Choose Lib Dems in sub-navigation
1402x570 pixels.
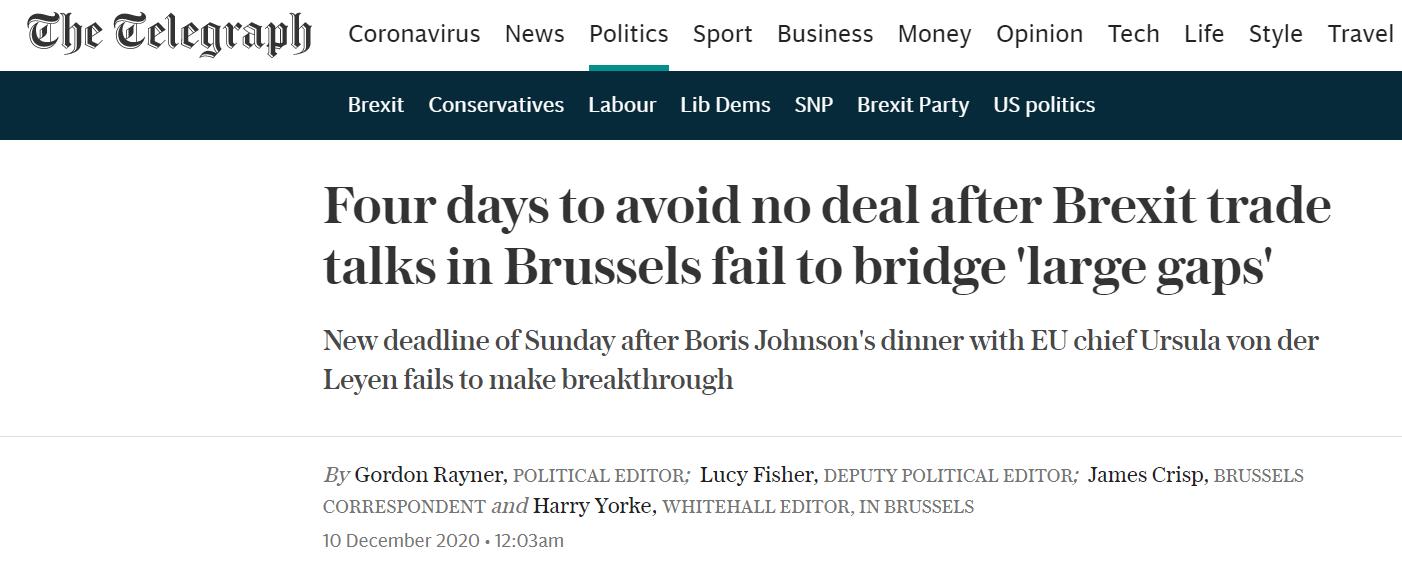[725, 105]
